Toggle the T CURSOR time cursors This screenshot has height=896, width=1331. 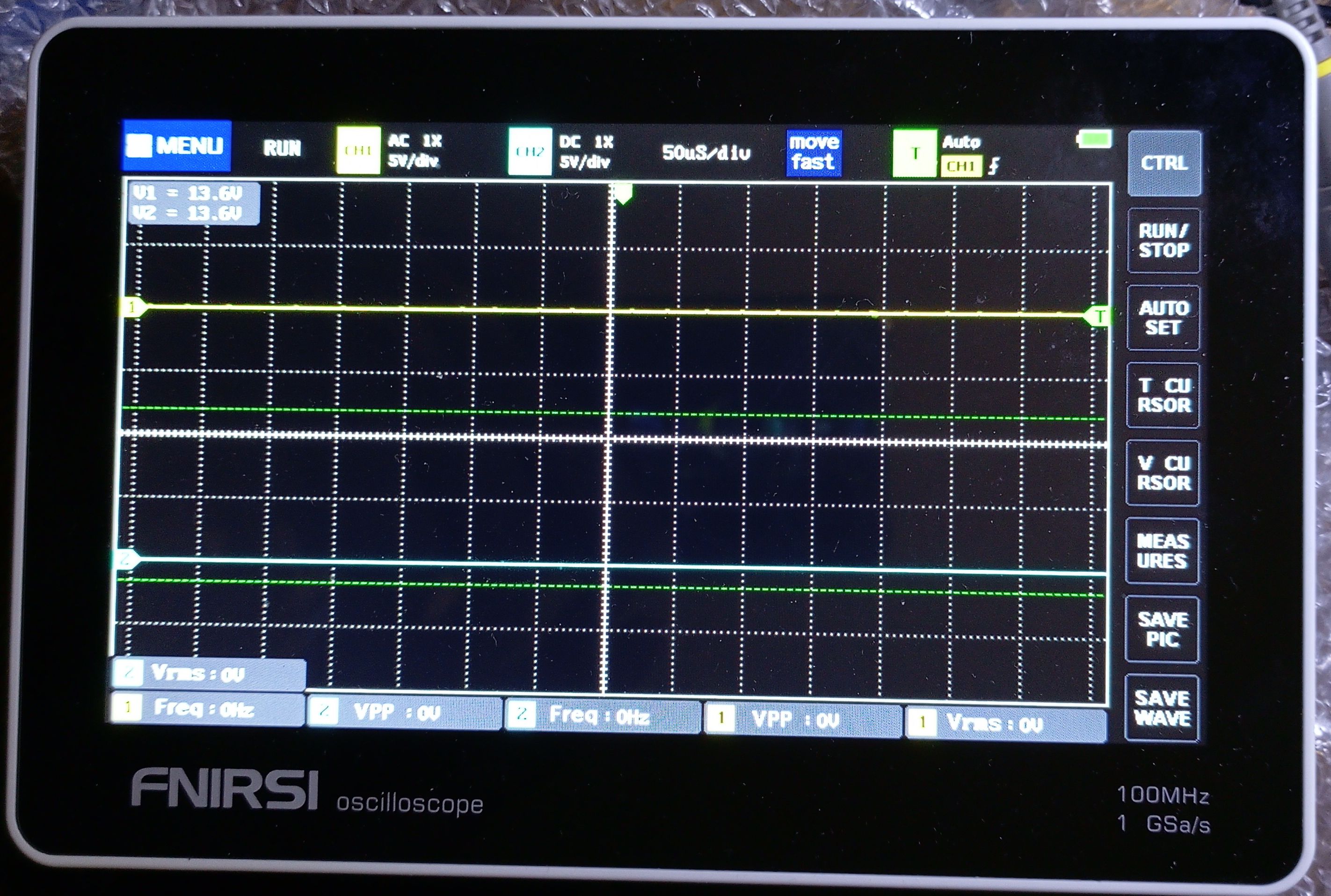[x=1163, y=395]
